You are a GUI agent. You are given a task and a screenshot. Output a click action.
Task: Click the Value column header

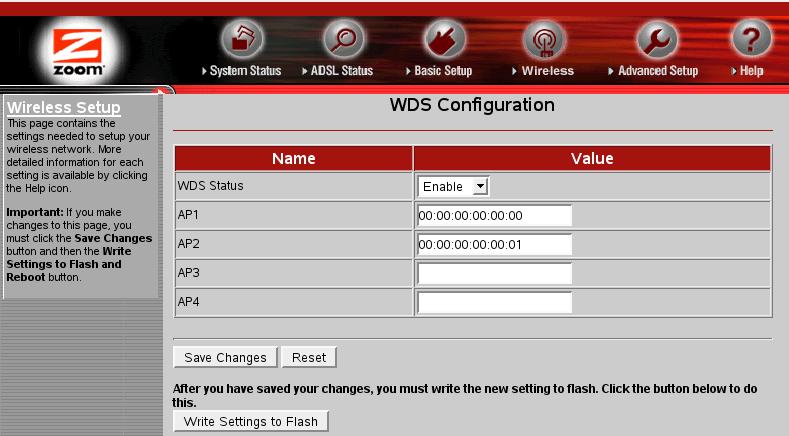tap(592, 159)
